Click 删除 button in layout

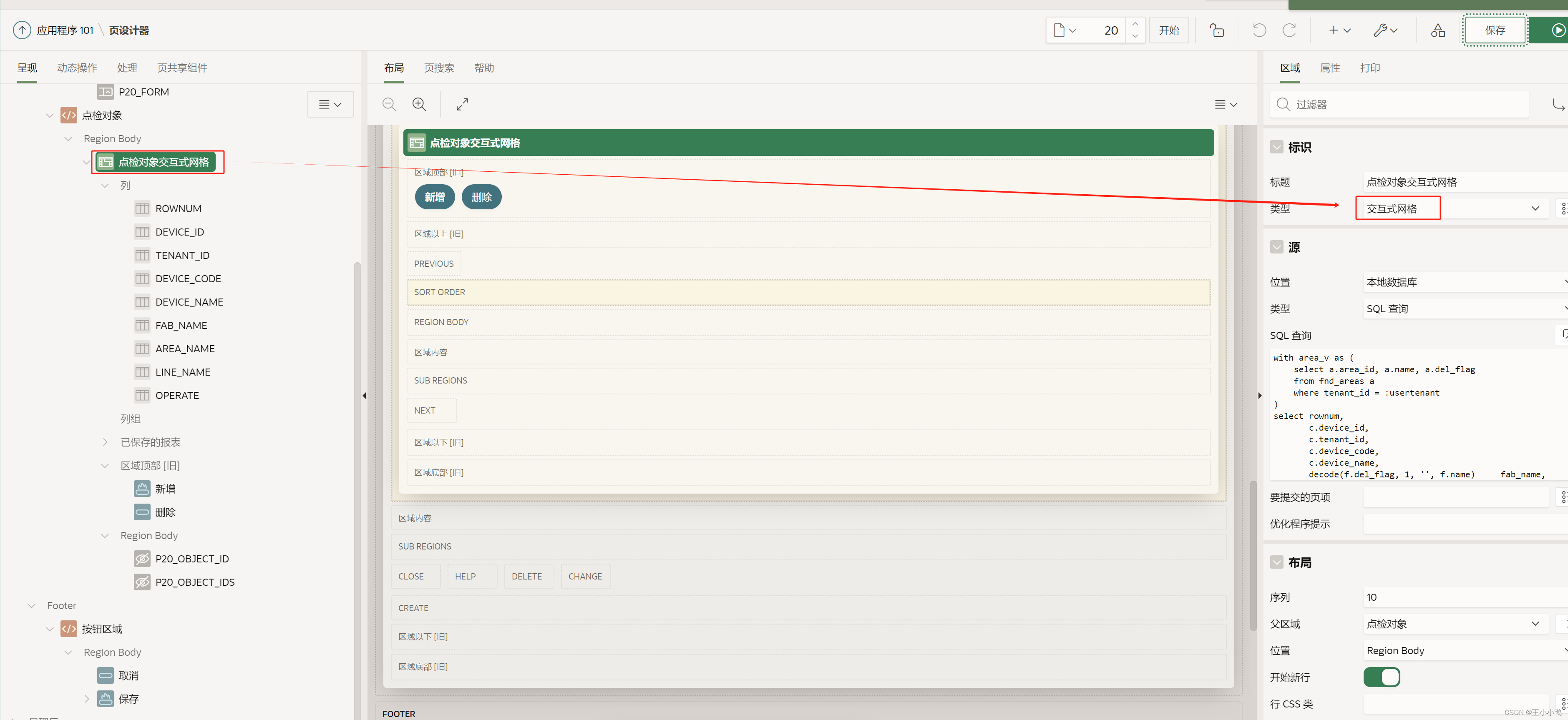click(481, 197)
